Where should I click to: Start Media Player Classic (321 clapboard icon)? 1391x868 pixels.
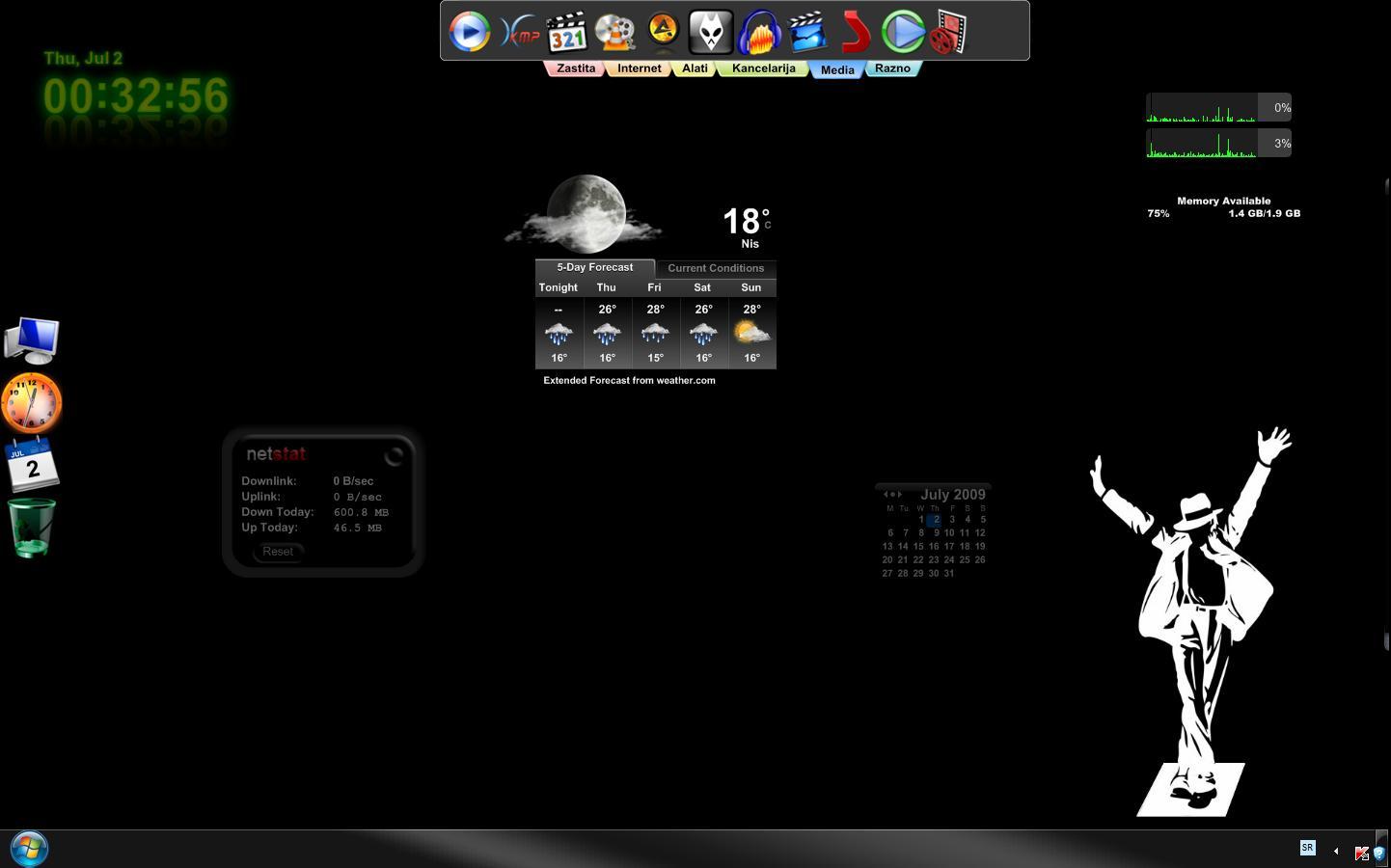pyautogui.click(x=567, y=32)
